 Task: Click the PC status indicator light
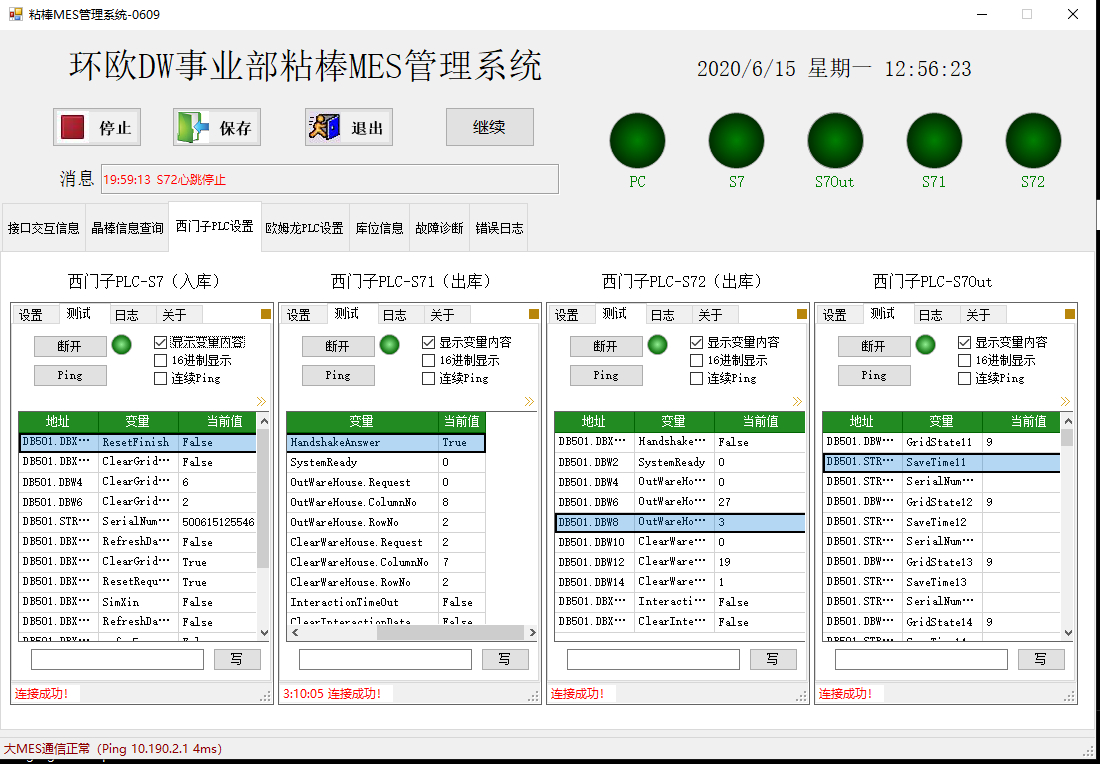(x=637, y=140)
